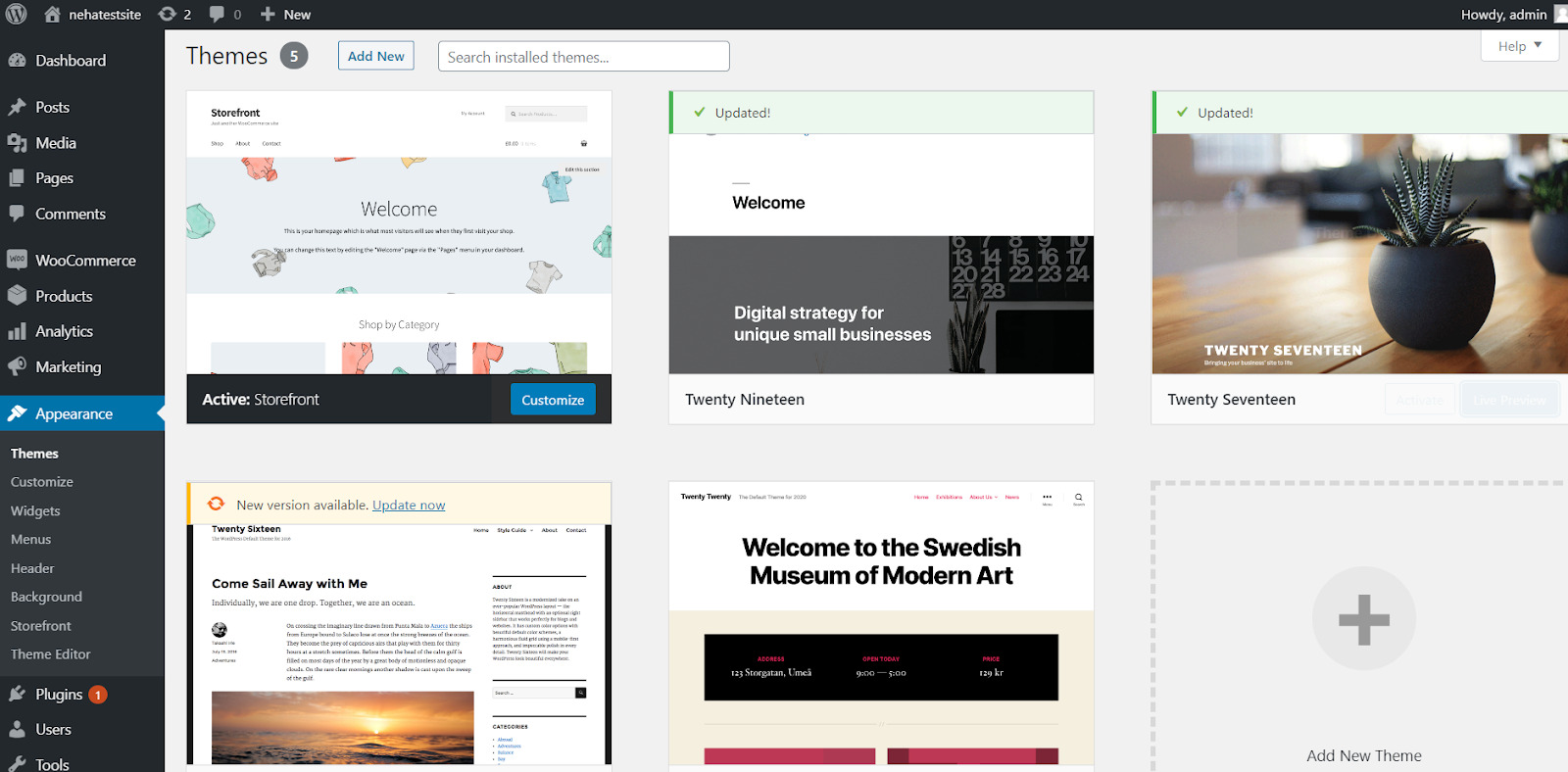1568x772 pixels.
Task: Click the Twenty Nineteen theme name
Action: [x=745, y=400]
